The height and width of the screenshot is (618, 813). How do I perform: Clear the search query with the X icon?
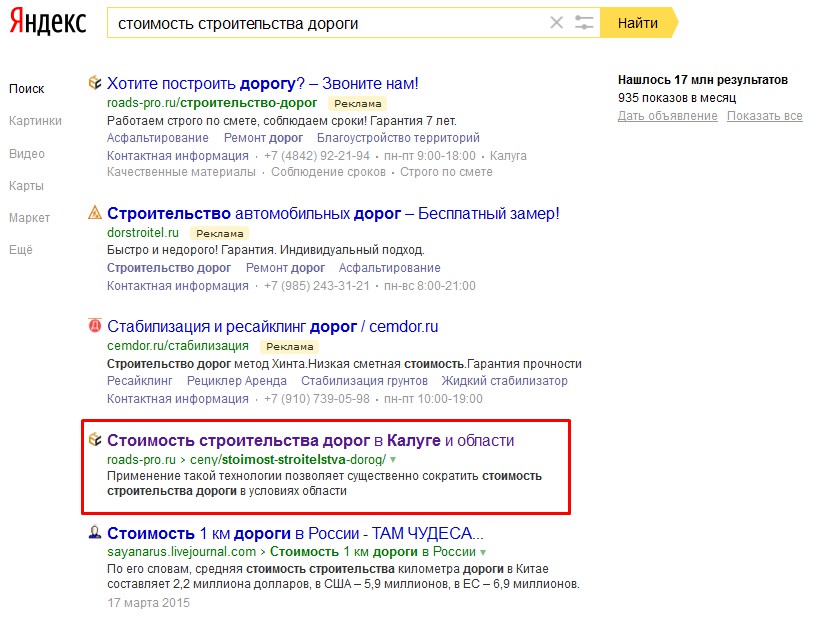click(556, 22)
